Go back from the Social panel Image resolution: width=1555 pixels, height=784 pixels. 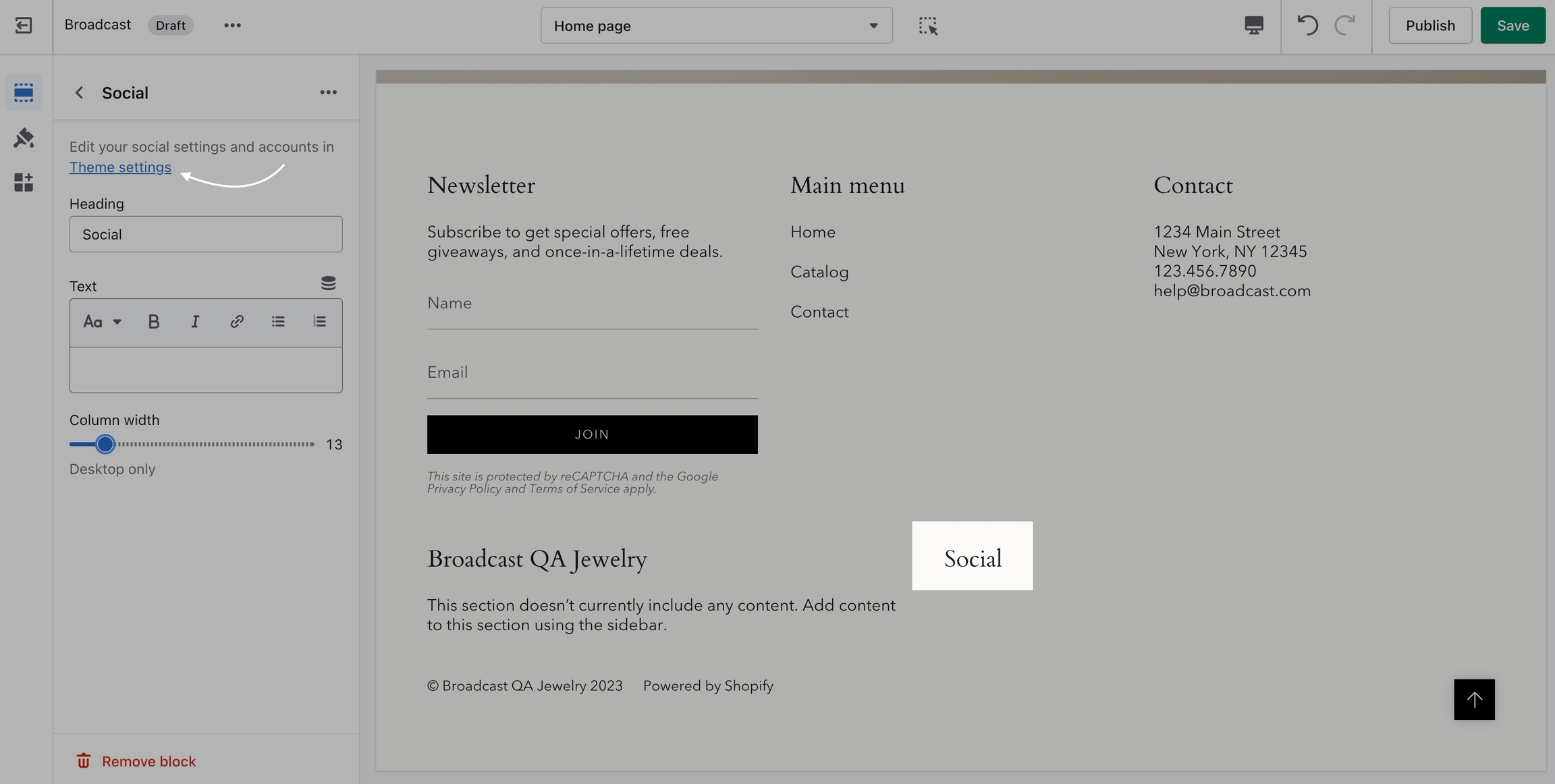pyautogui.click(x=79, y=92)
